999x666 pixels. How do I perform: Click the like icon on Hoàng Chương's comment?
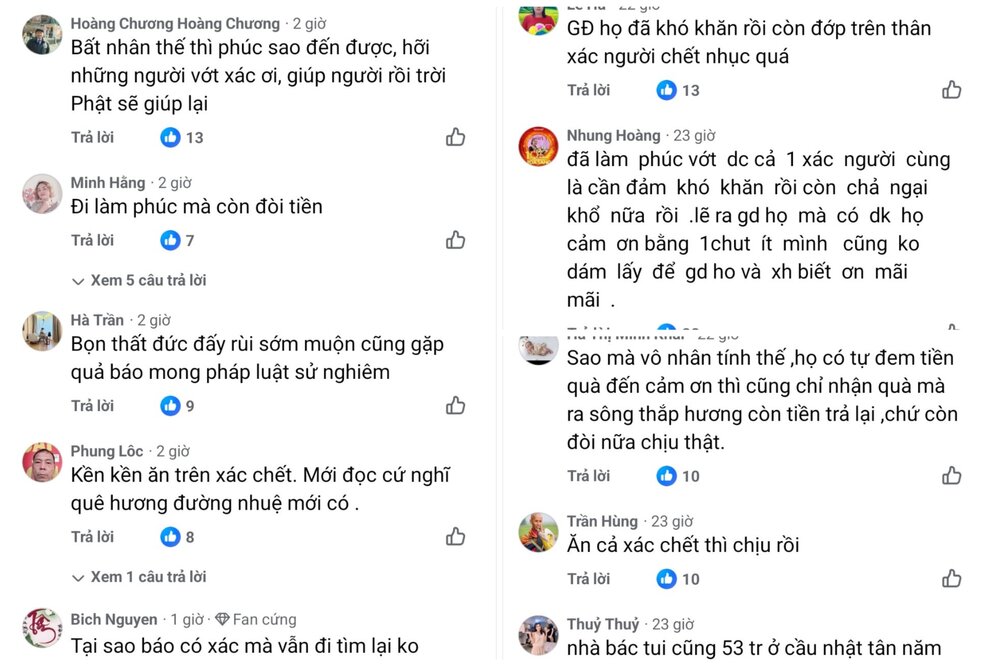point(456,138)
